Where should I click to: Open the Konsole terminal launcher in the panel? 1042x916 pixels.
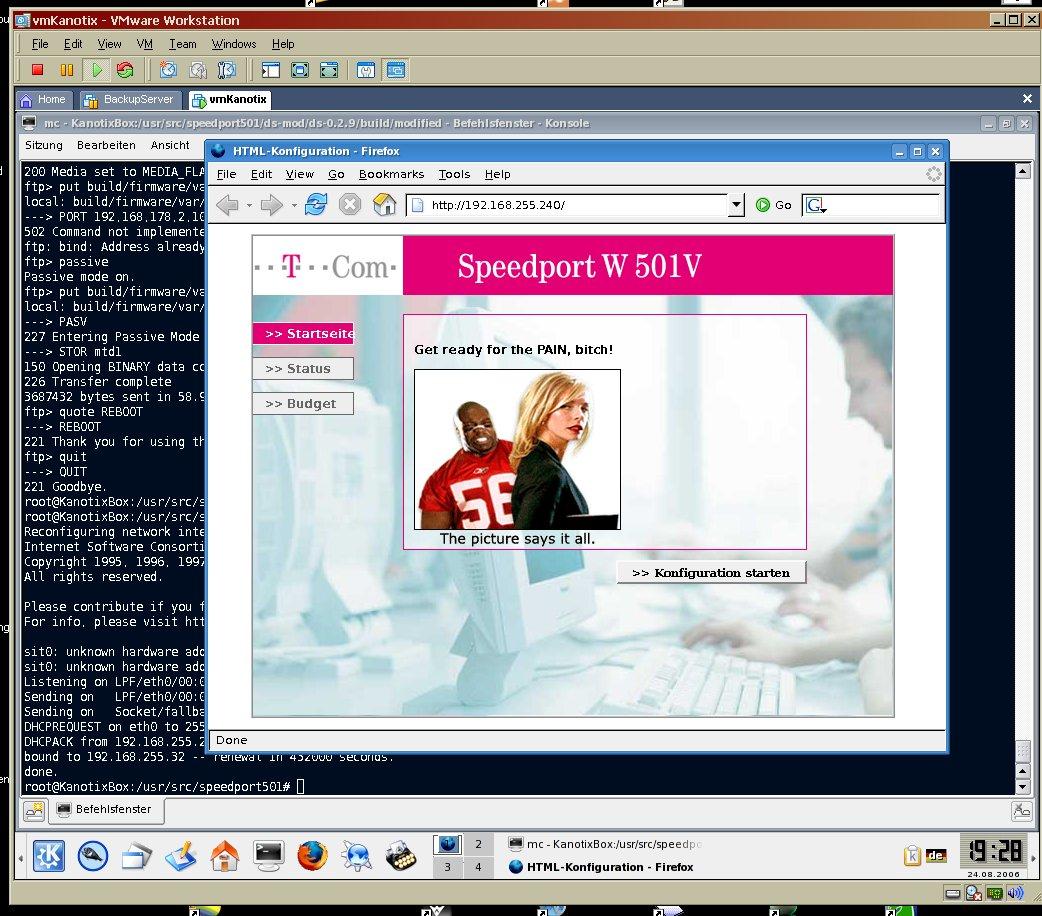[269, 855]
